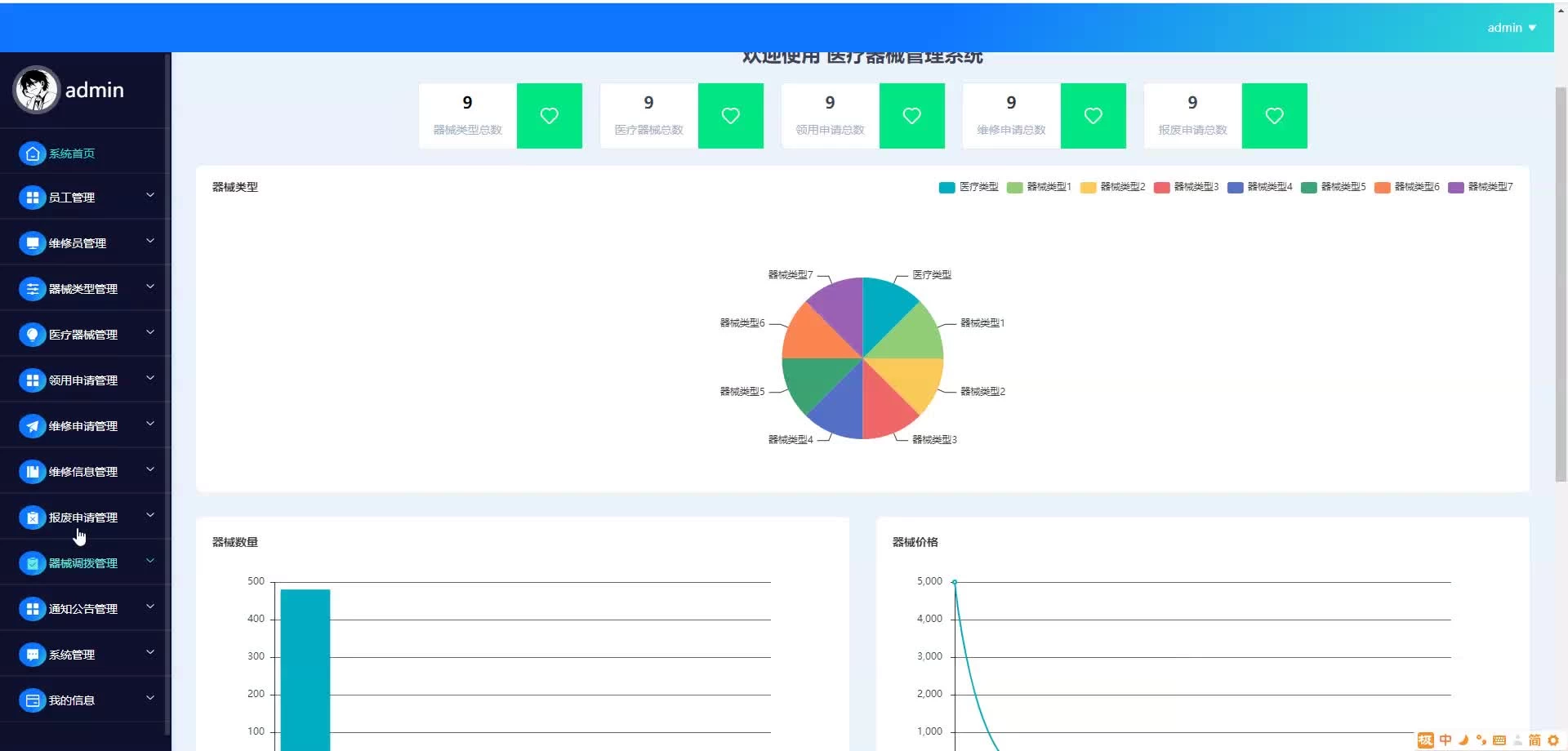
Task: Click the heart icon beside 器械类型总数
Action: (x=549, y=116)
